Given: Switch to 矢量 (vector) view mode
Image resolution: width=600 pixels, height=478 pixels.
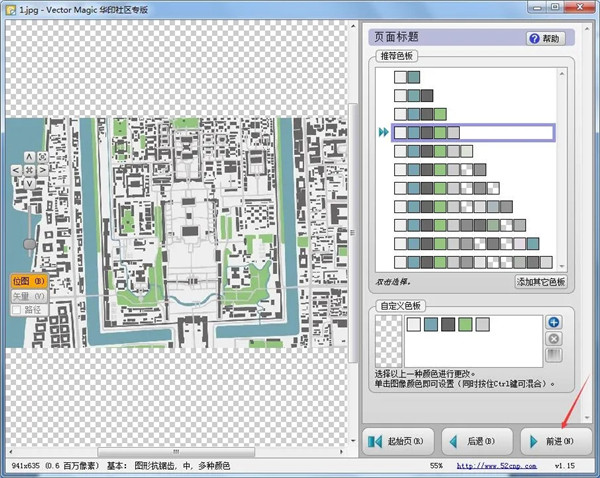Looking at the screenshot, I should click(x=28, y=296).
